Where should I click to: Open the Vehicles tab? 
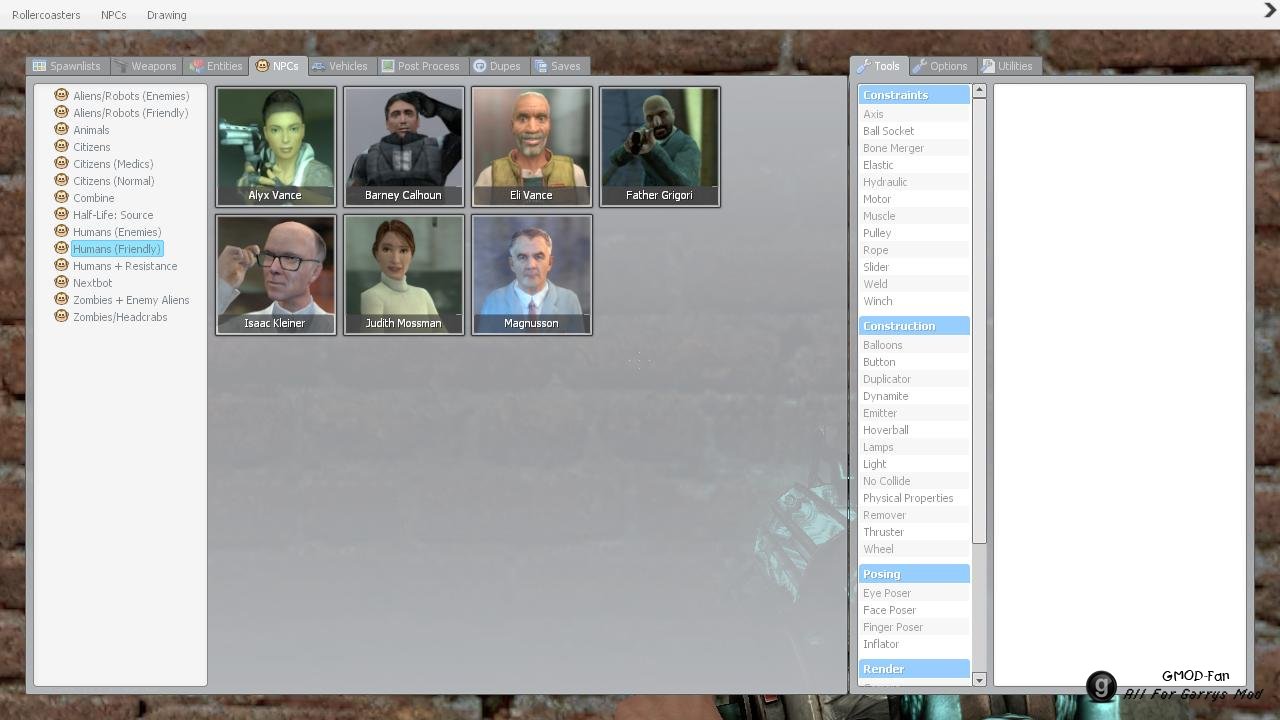[x=340, y=66]
